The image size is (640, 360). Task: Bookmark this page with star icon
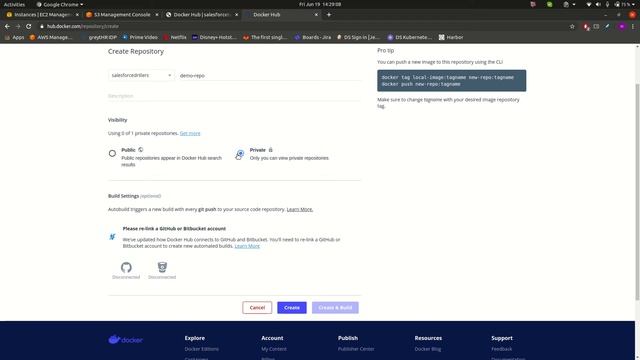tap(572, 26)
